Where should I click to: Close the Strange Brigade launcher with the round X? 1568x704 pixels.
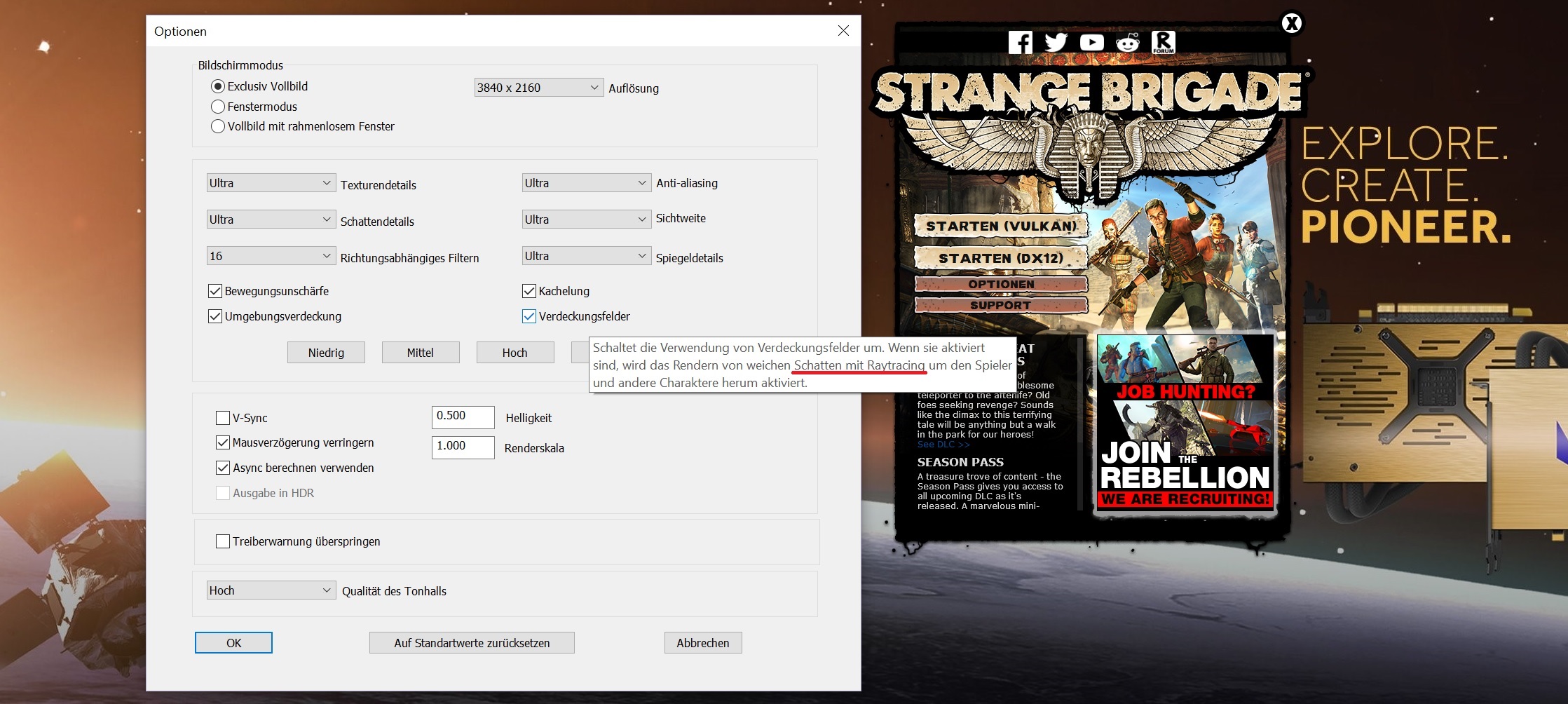(1292, 23)
